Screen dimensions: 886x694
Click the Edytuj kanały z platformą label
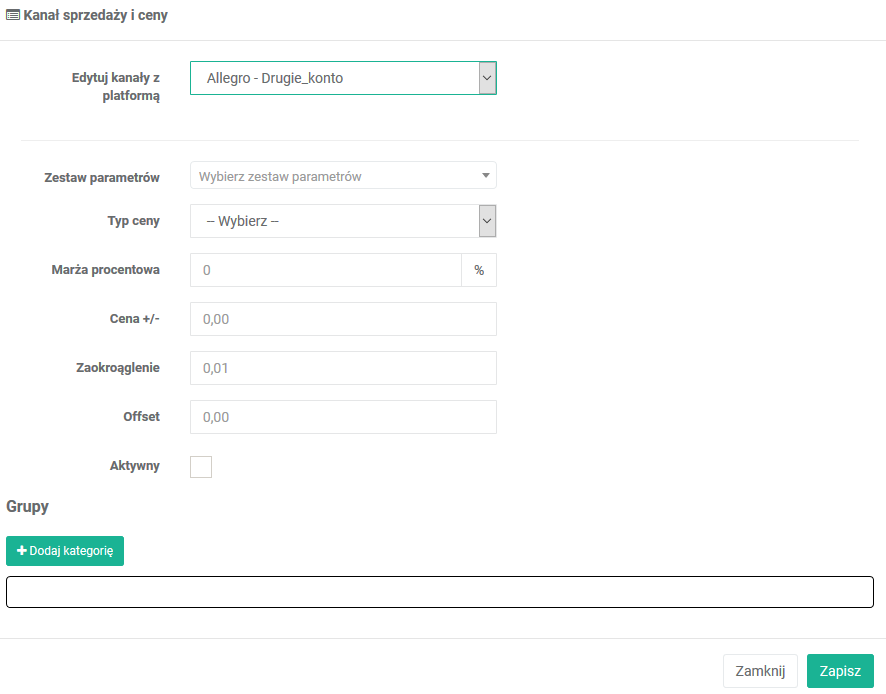tap(116, 87)
